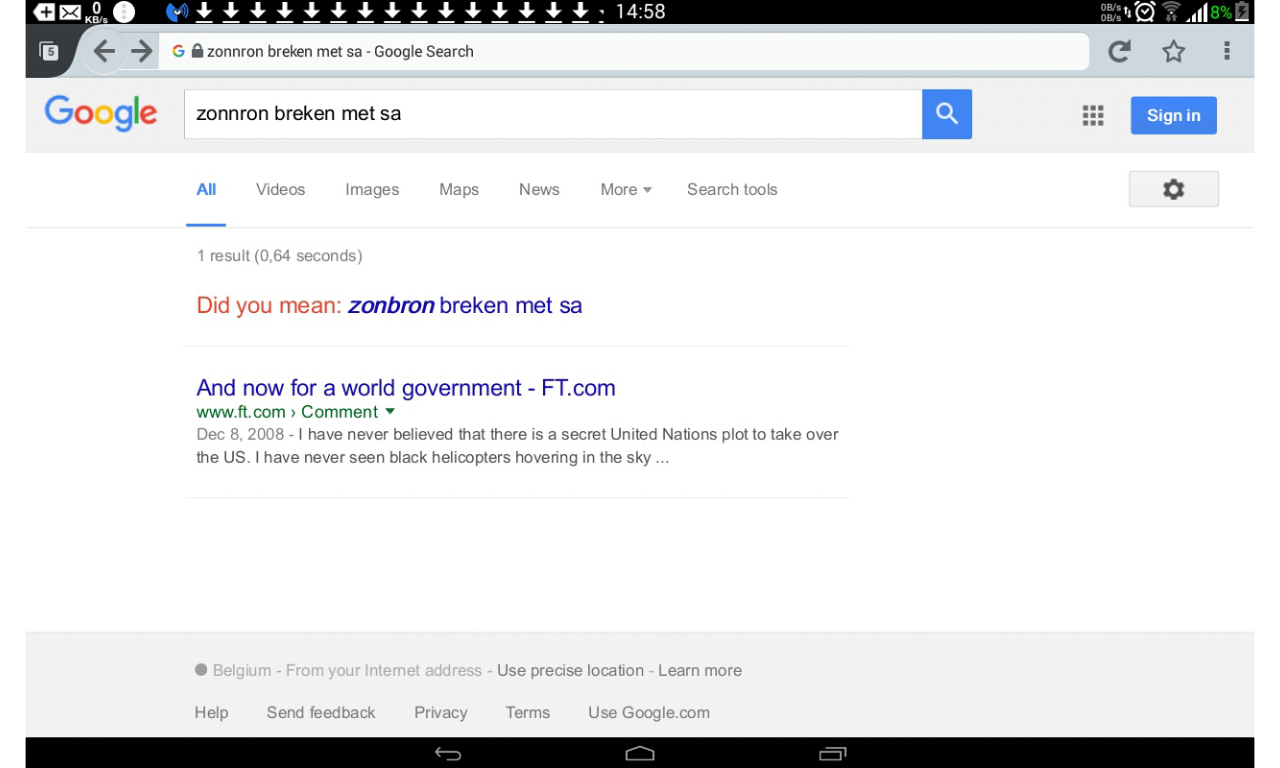The height and width of the screenshot is (768, 1280).
Task: Click the result snippet about black helicopters
Action: click(x=517, y=446)
